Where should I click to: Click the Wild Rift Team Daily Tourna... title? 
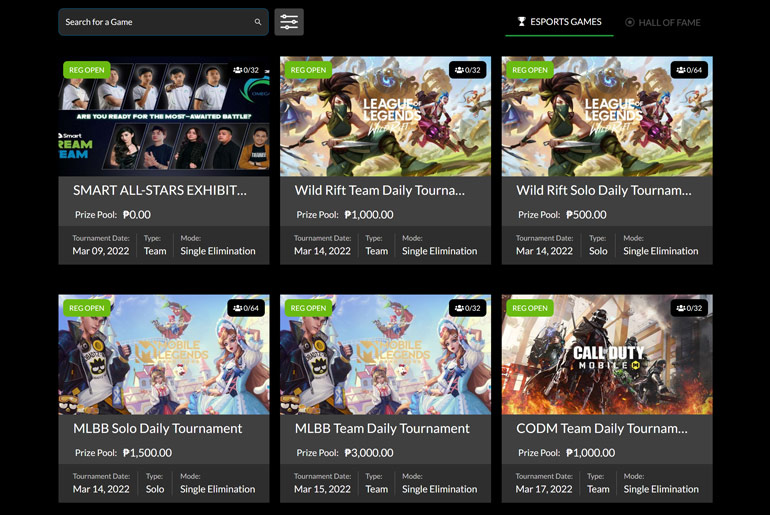click(380, 190)
